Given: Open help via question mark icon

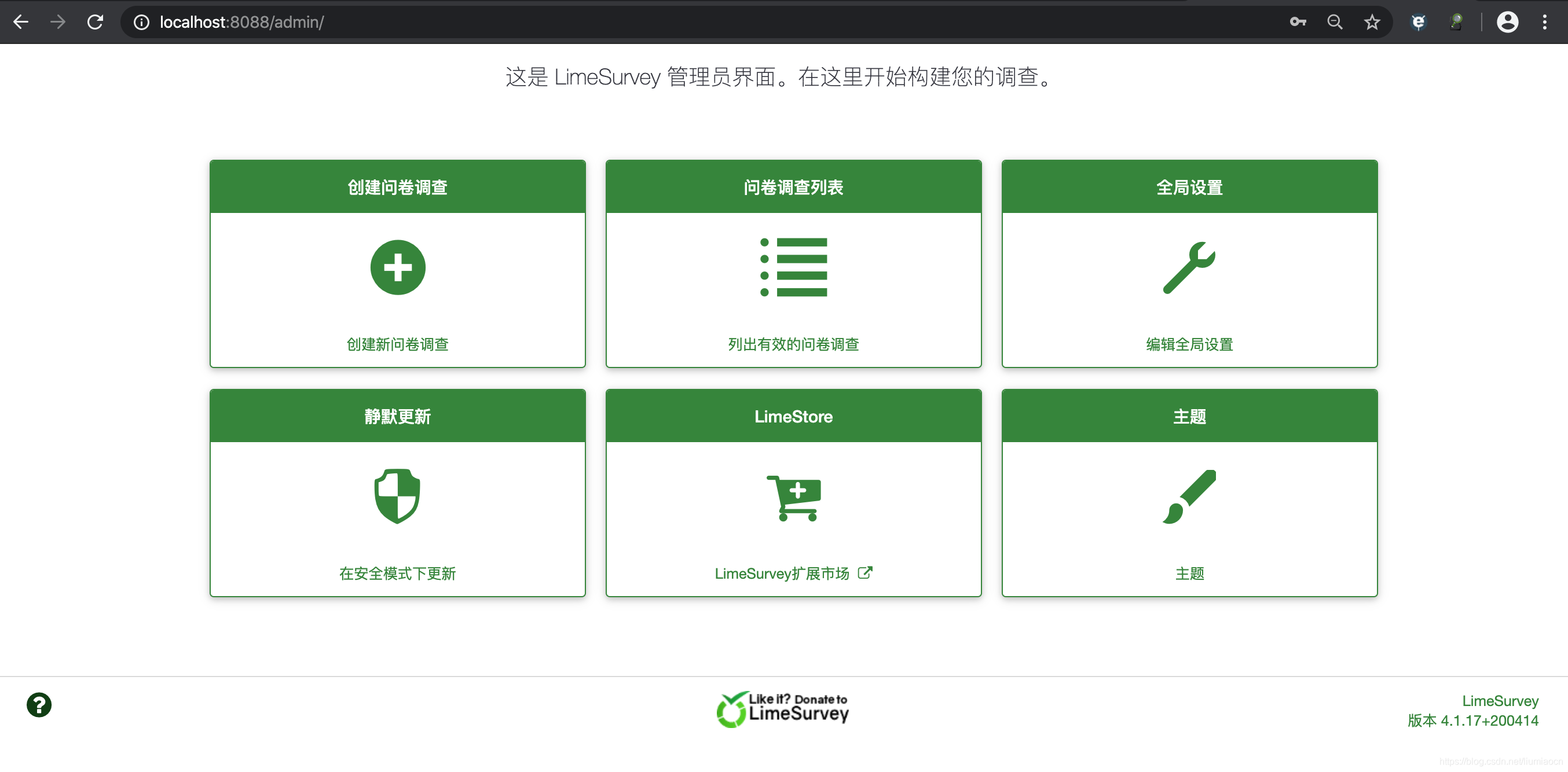Looking at the screenshot, I should pyautogui.click(x=39, y=704).
